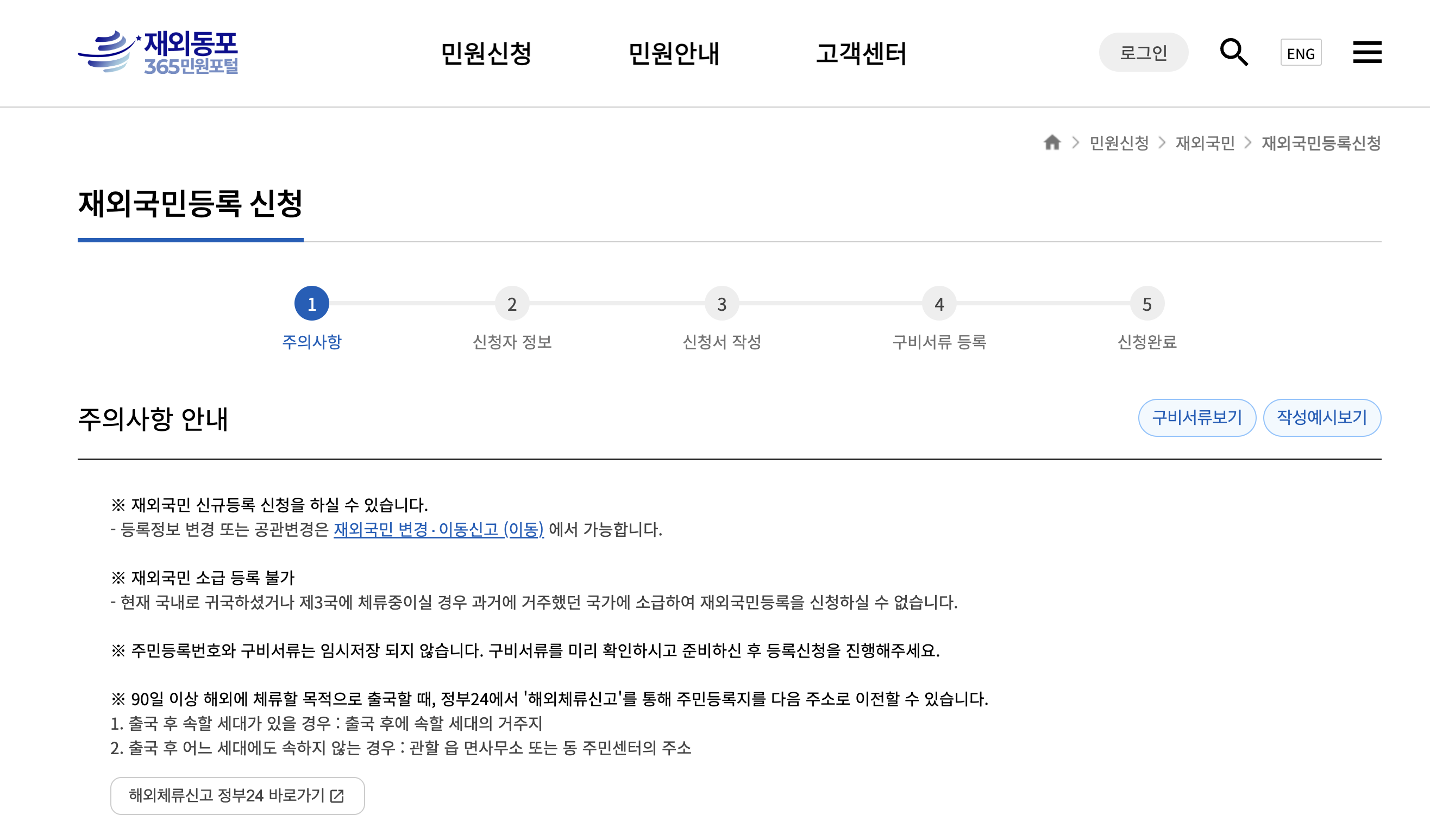Click the home icon in breadcrumb

click(1051, 142)
